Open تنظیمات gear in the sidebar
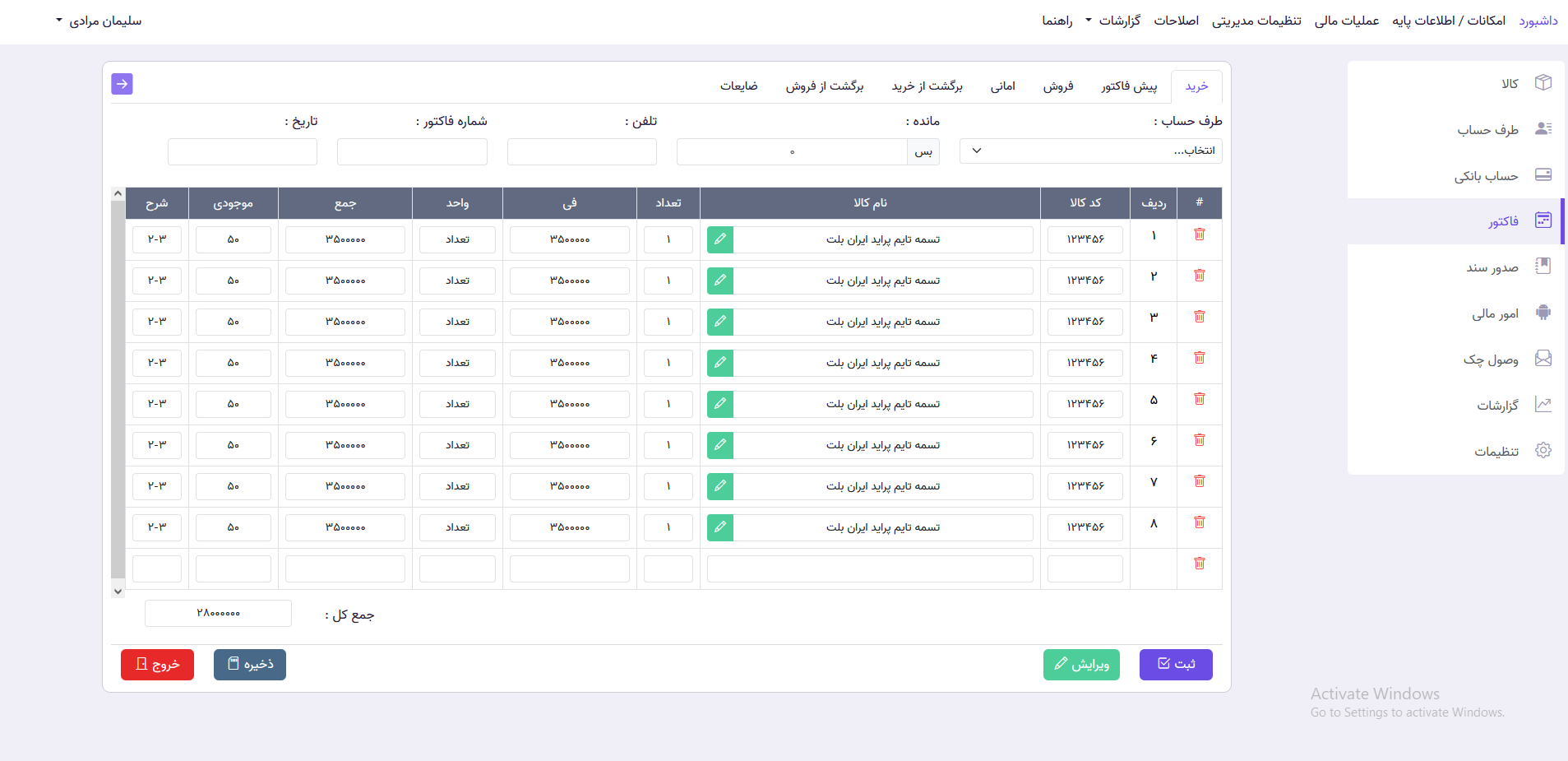The width and height of the screenshot is (1568, 761). 1543,451
